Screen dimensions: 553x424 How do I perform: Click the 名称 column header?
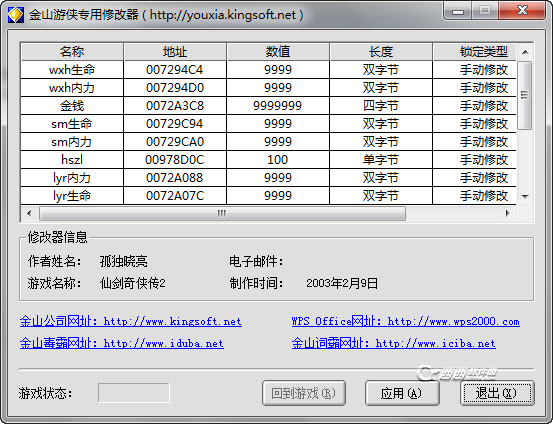coord(72,52)
